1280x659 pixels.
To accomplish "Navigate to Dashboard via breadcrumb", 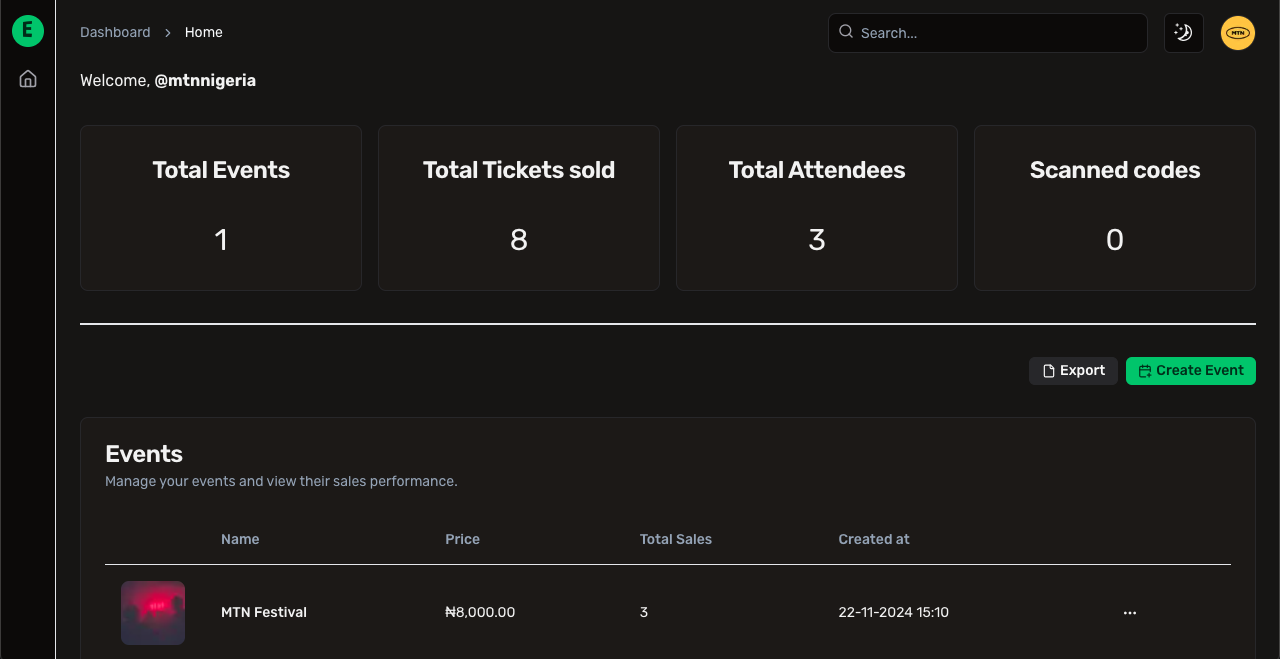I will click(x=115, y=31).
